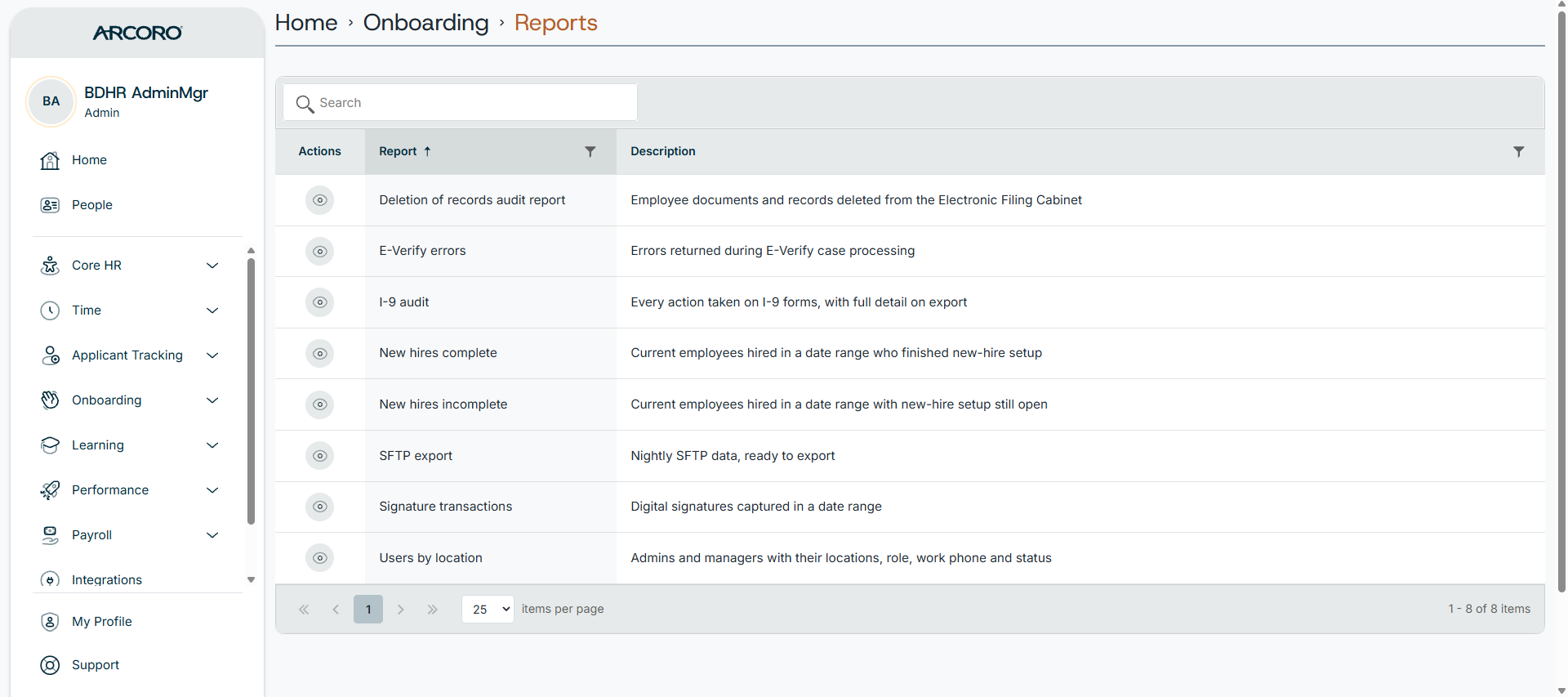Filter the Report column
The image size is (1568, 697).
(x=590, y=151)
